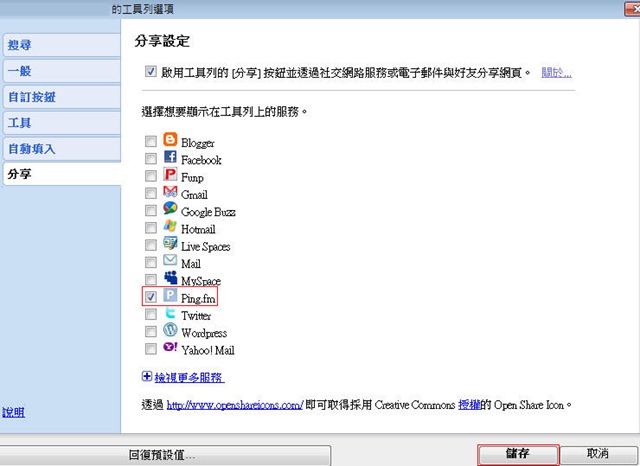Open the 授權 license link
The width and height of the screenshot is (640, 466).
469,405
